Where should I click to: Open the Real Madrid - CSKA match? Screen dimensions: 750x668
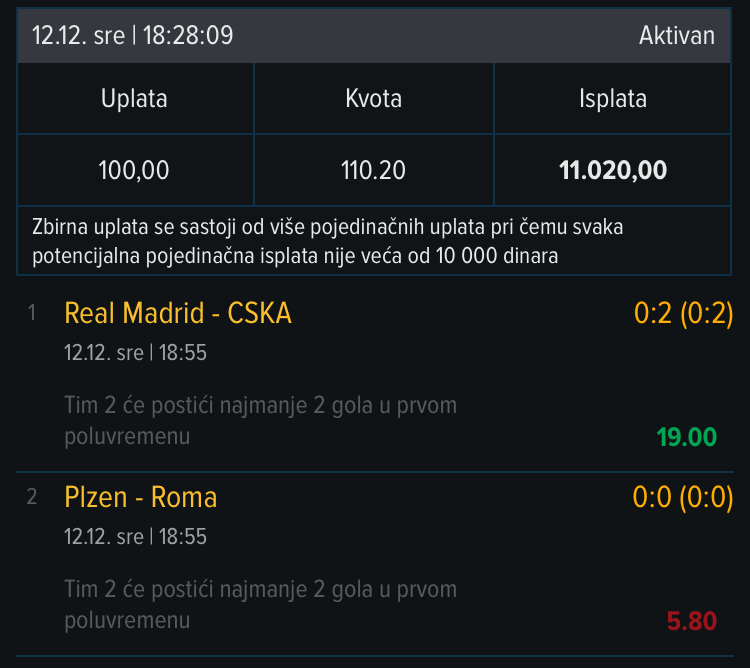point(178,313)
